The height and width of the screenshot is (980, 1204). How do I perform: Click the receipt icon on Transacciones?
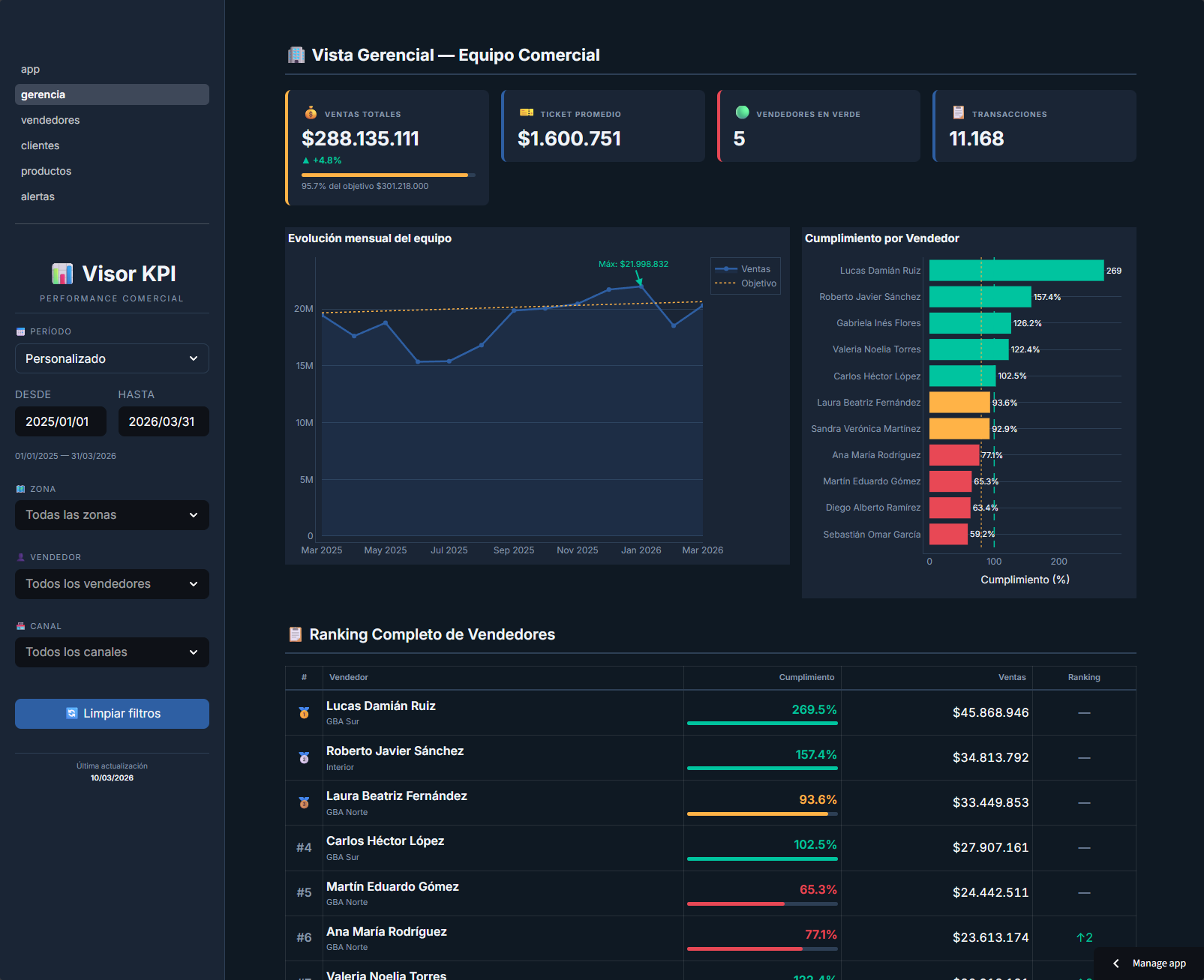(x=958, y=112)
